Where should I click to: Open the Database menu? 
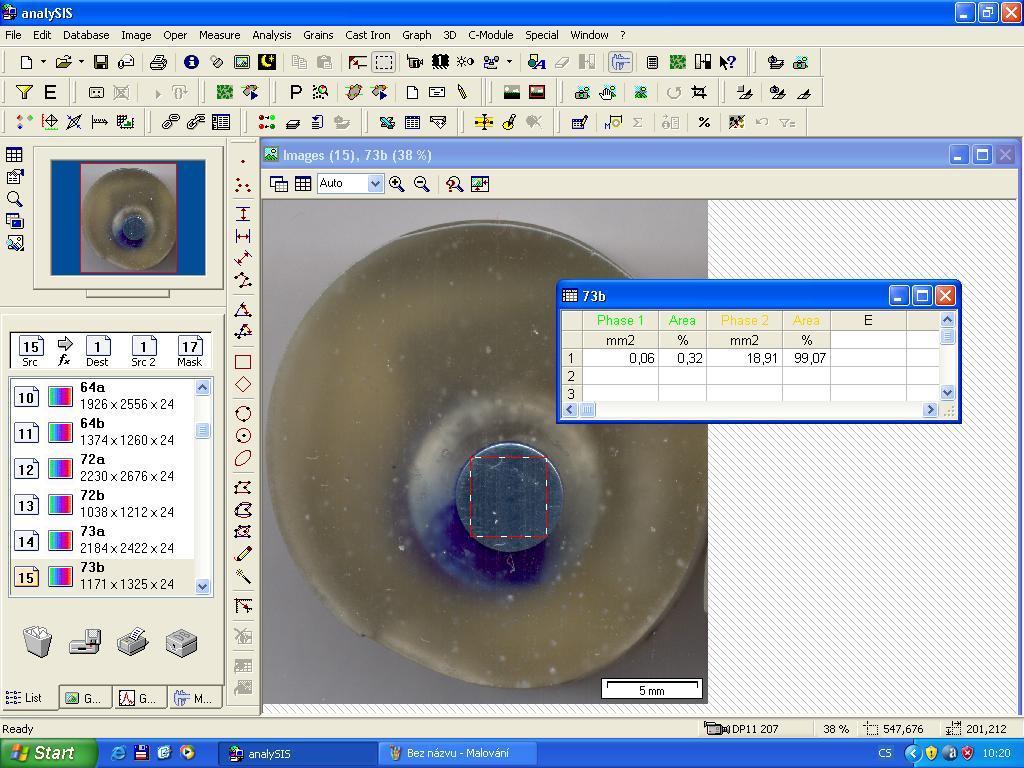(86, 35)
